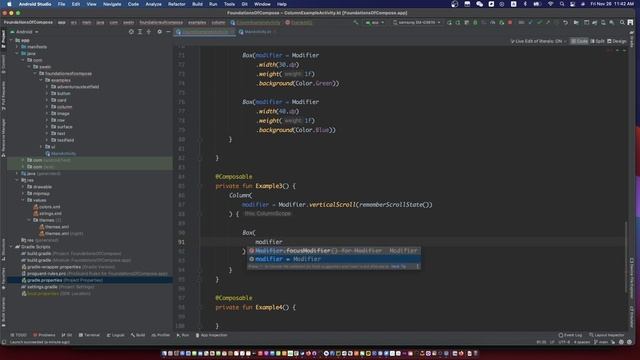
Task: Expand the manifests folder
Action: 17,47
